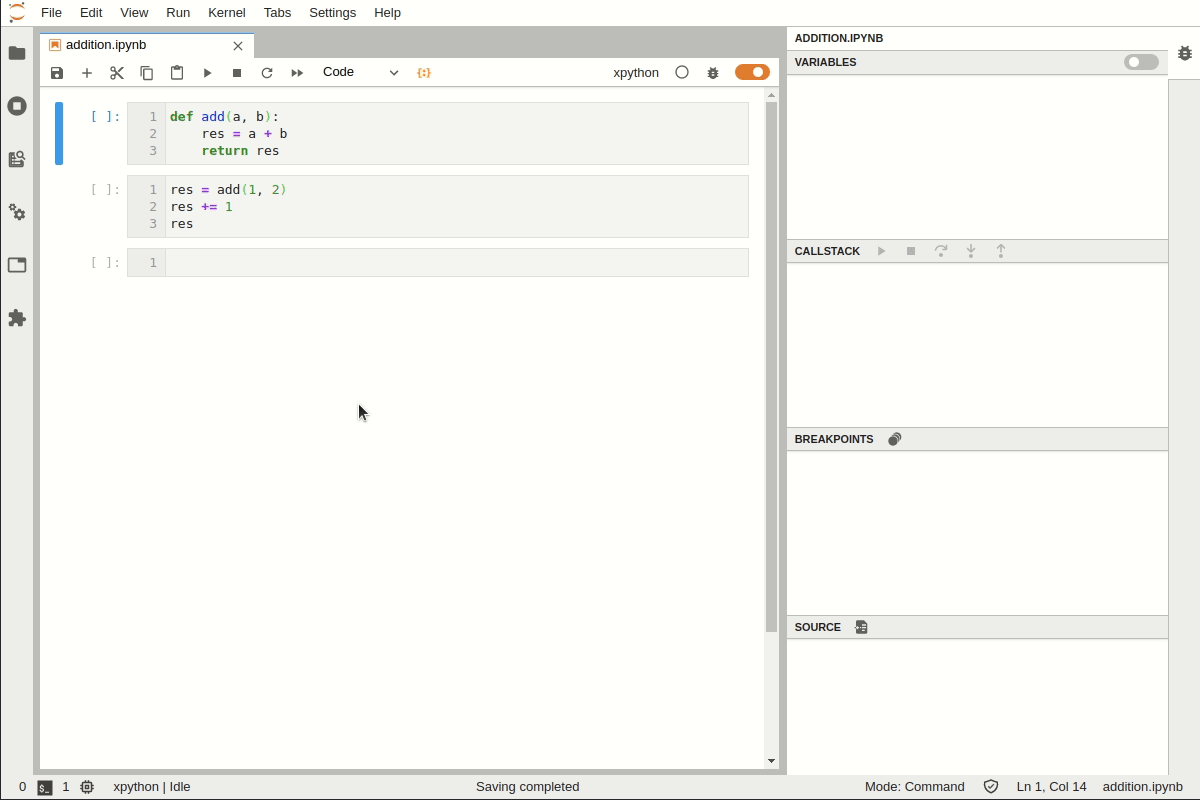Open the extension manager in the sidebar
The height and width of the screenshot is (800, 1200).
[17, 318]
